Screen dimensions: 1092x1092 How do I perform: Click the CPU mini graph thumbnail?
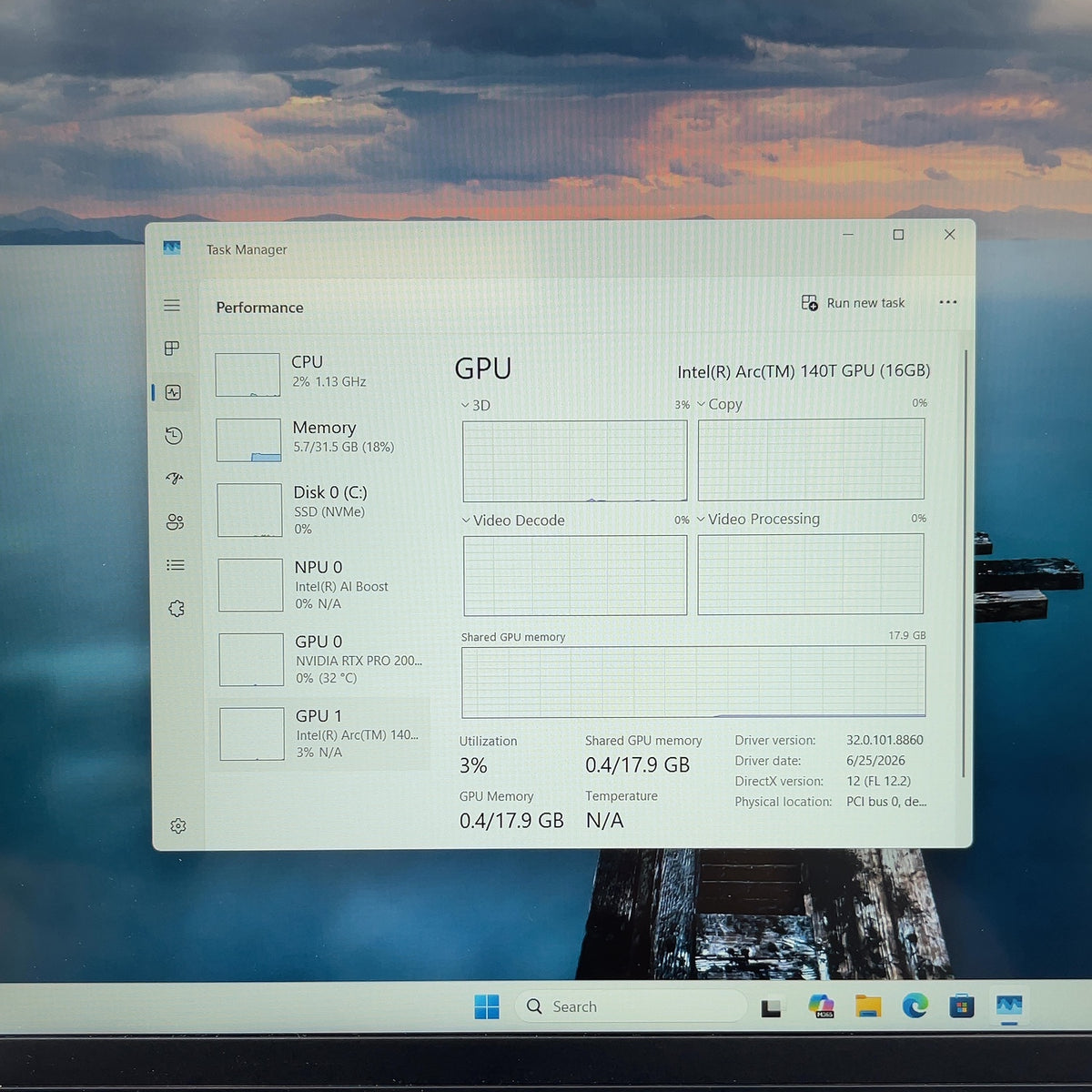pos(248,375)
